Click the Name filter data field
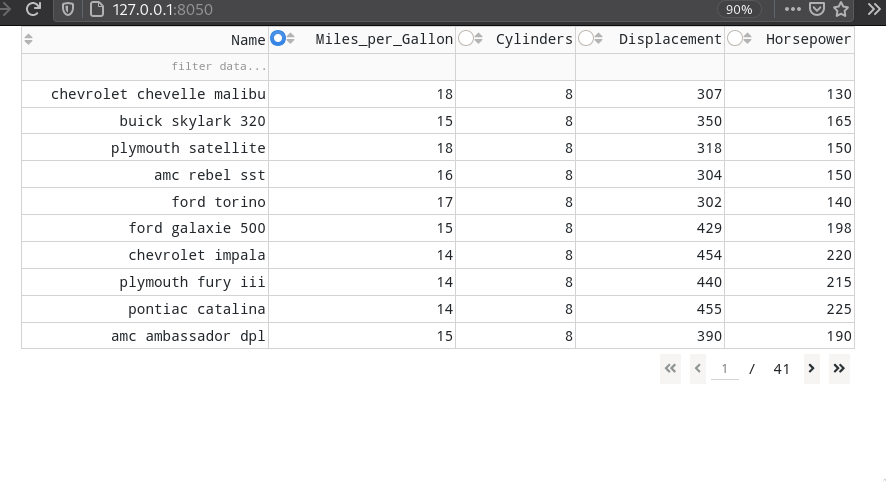This screenshot has width=886, height=482. click(x=145, y=67)
